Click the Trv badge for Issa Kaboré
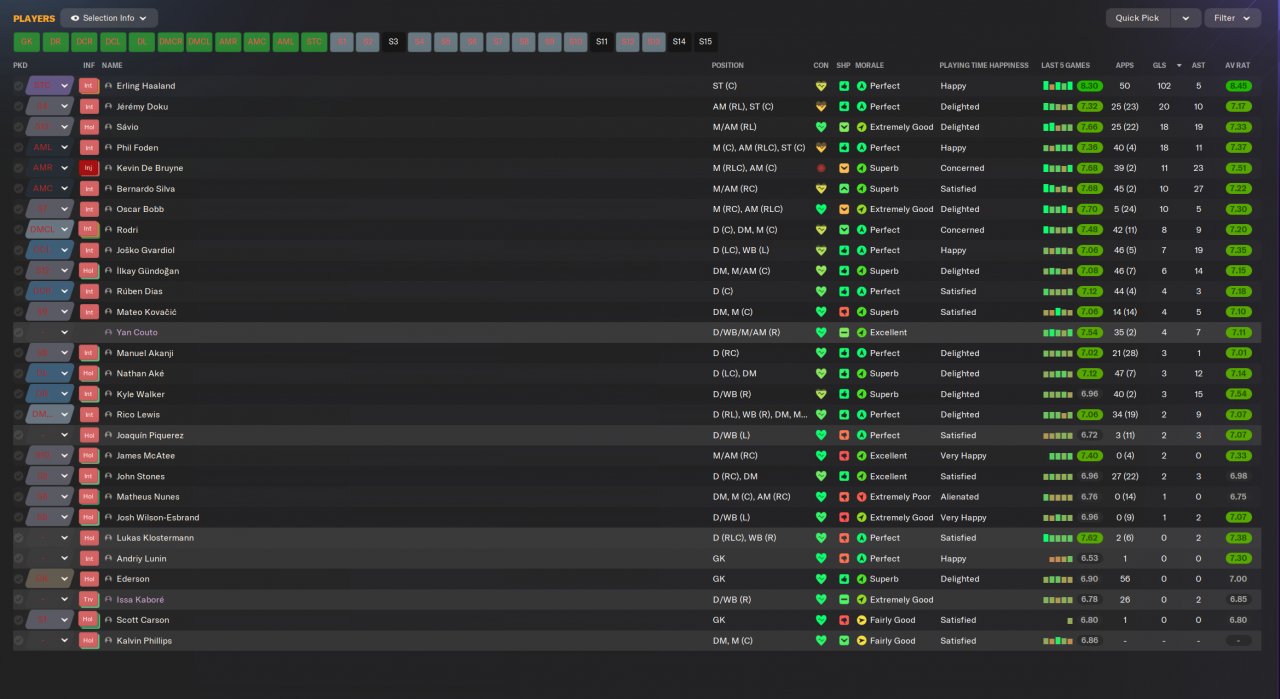This screenshot has height=699, width=1280. click(89, 600)
